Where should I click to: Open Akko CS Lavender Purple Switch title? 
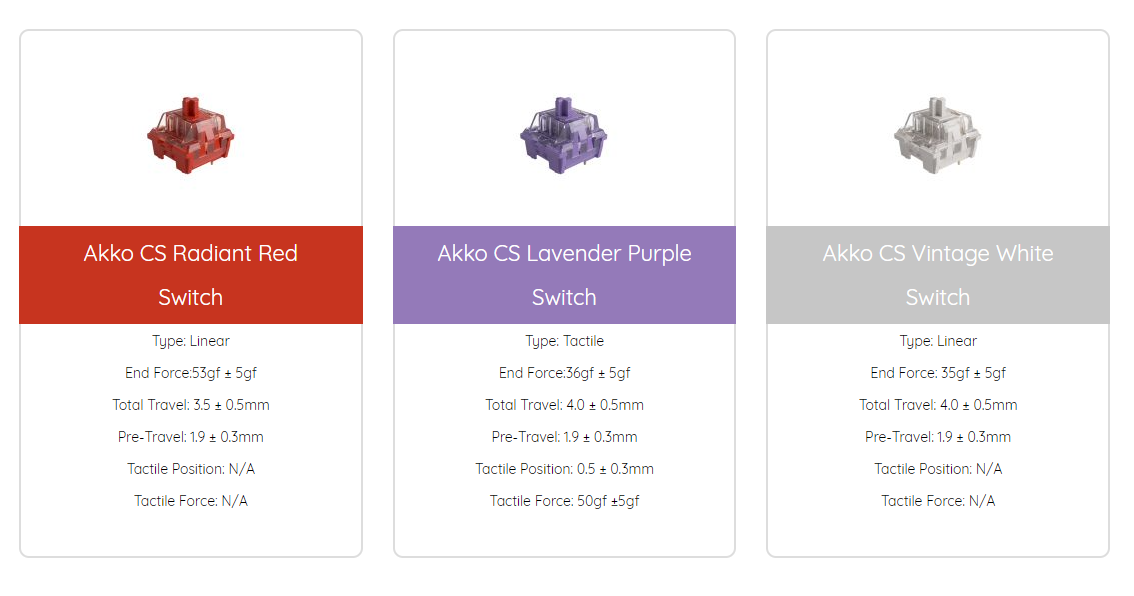click(x=564, y=275)
